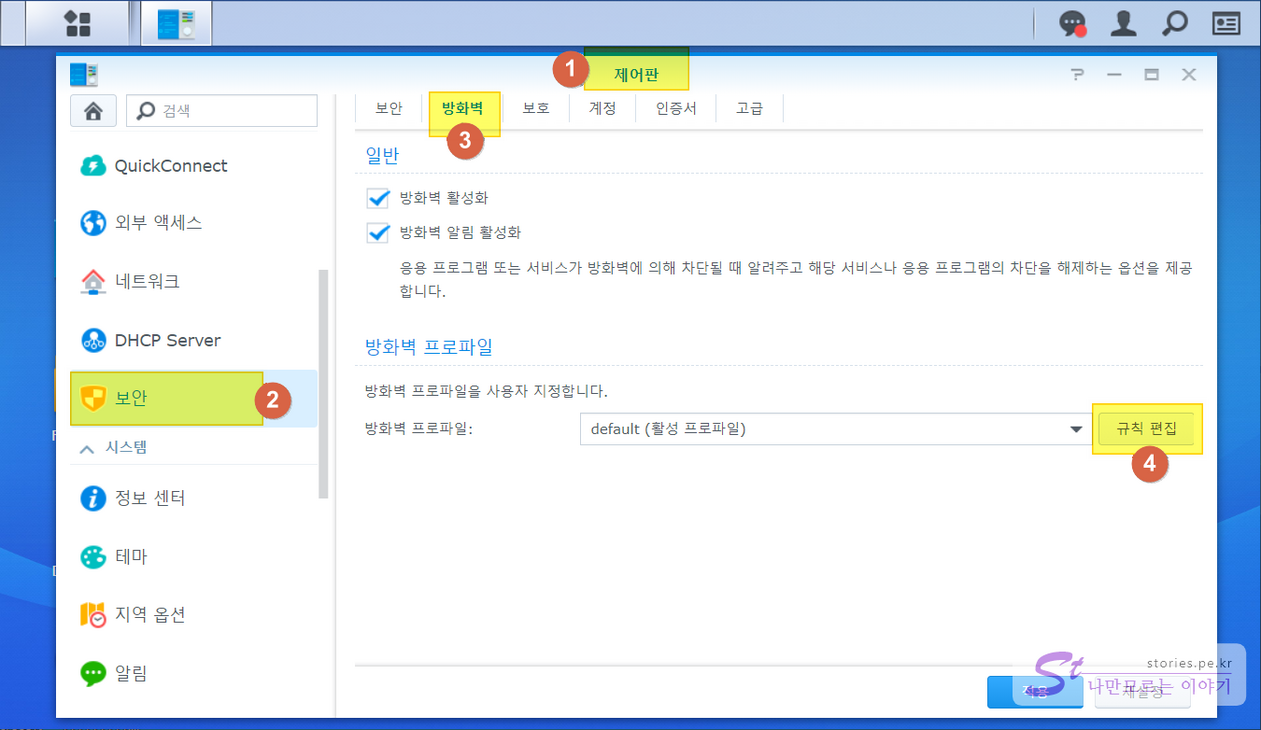Click the magnifier search icon in taskbar
The width and height of the screenshot is (1261, 730).
click(x=1175, y=23)
